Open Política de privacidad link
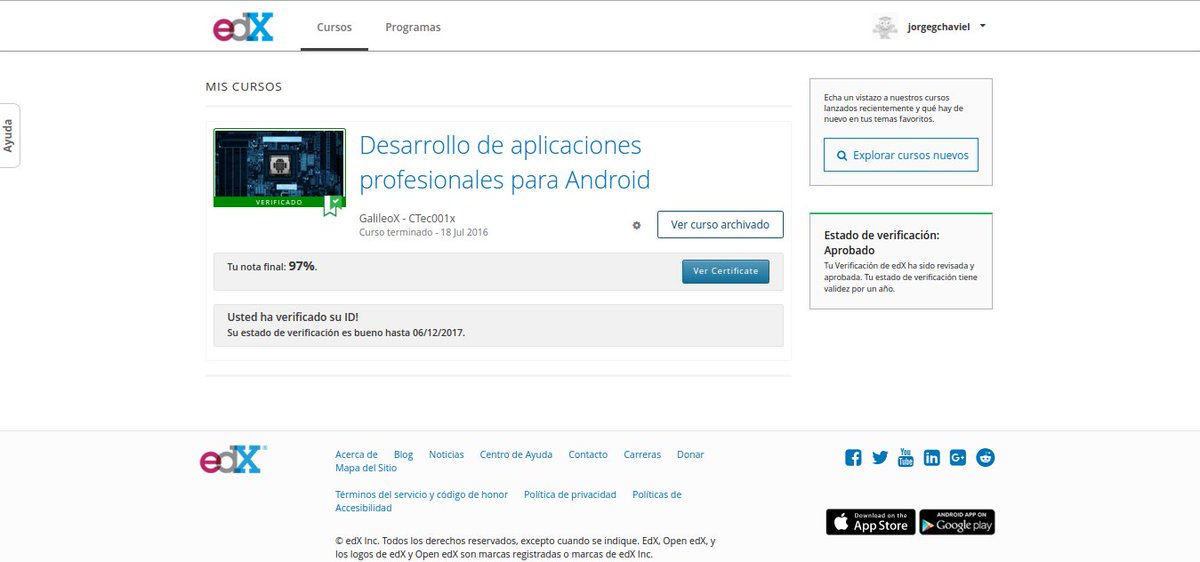 (570, 494)
